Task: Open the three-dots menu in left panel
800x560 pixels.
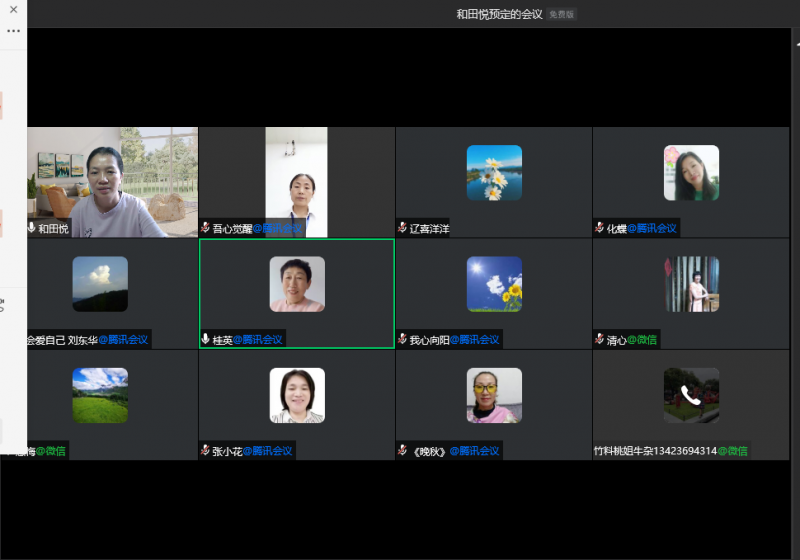Action: coord(13,31)
